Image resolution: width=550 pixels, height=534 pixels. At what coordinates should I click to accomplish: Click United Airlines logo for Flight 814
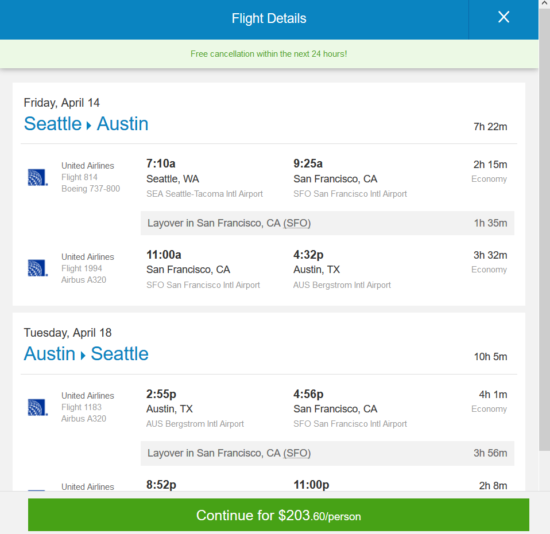pyautogui.click(x=38, y=177)
